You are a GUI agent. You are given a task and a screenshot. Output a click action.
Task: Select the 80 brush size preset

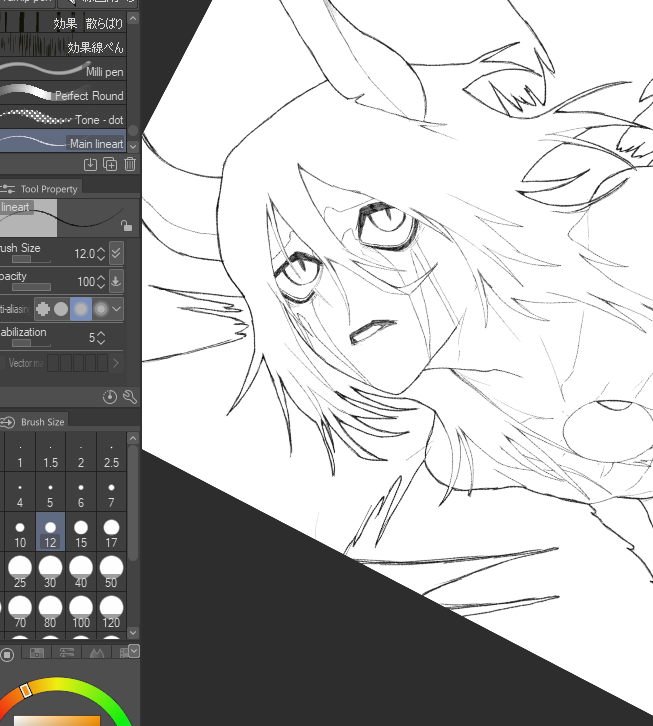coord(50,613)
